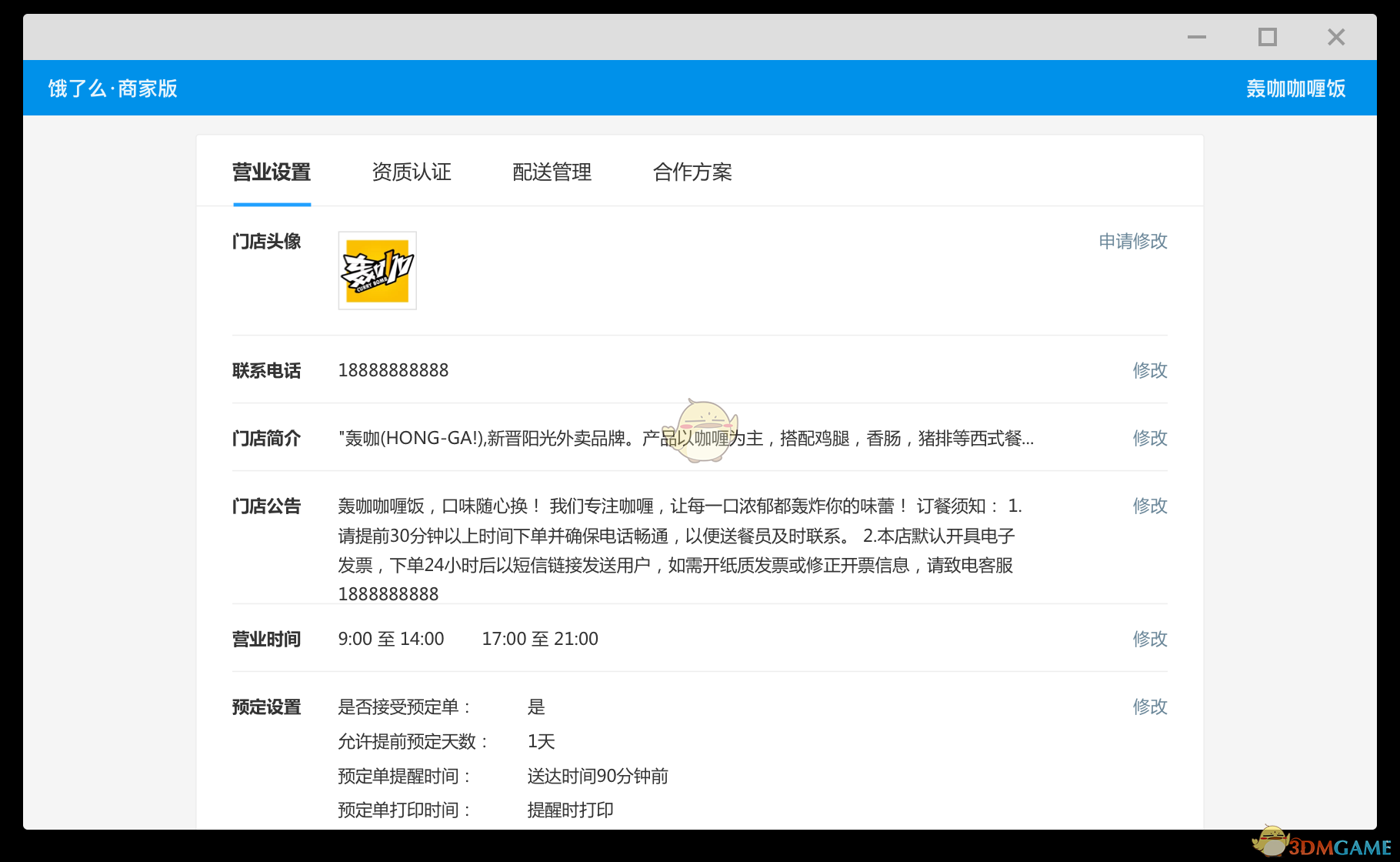This screenshot has height=862, width=1400.
Task: Click 修改 beside 营业时间
Action: pos(1149,638)
